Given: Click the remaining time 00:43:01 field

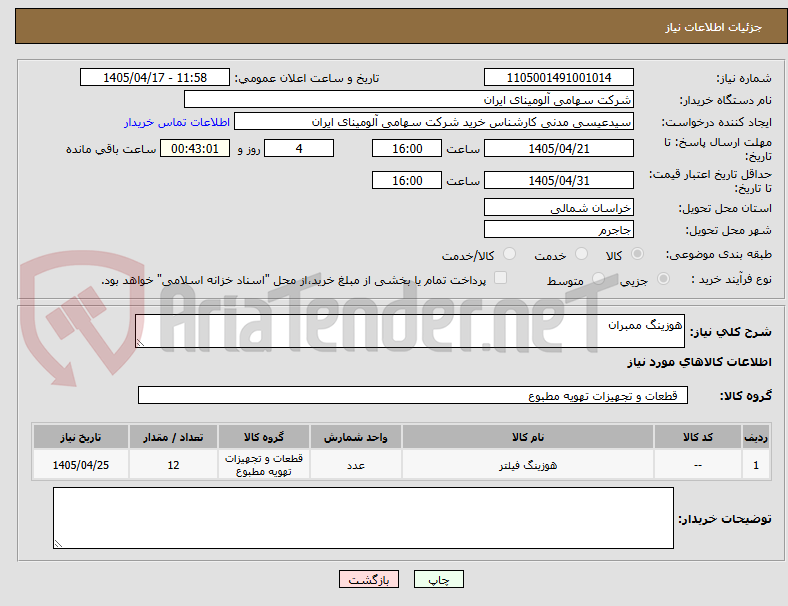Looking at the screenshot, I should pyautogui.click(x=195, y=148).
